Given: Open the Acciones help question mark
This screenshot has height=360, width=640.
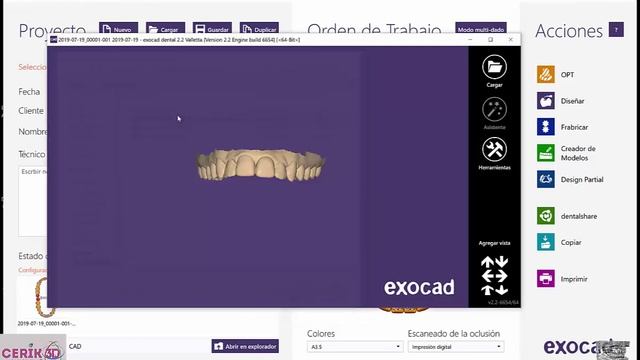Looking at the screenshot, I should point(616,29).
